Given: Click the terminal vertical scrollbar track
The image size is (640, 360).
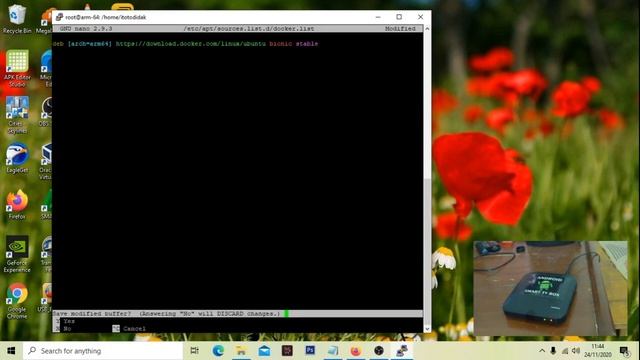Looking at the screenshot, I should (427, 179).
